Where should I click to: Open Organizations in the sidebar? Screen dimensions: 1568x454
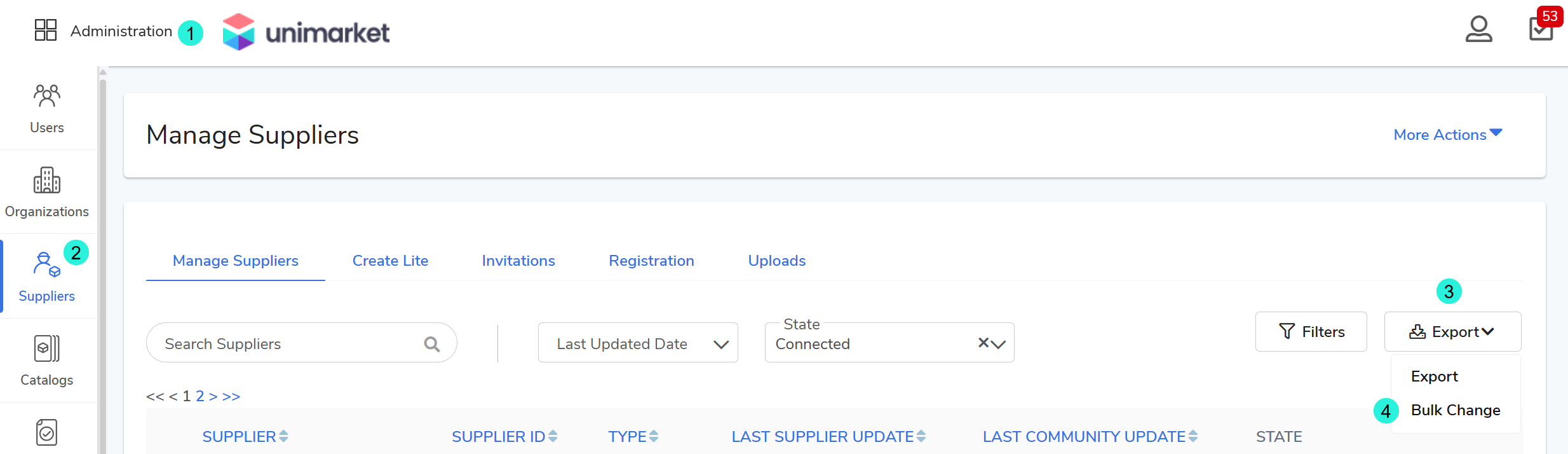coord(46,192)
